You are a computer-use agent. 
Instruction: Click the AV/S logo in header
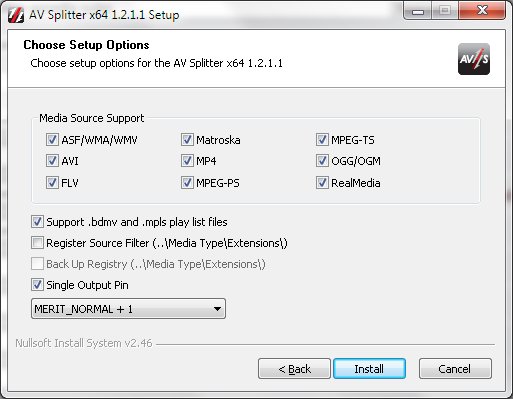click(x=474, y=59)
